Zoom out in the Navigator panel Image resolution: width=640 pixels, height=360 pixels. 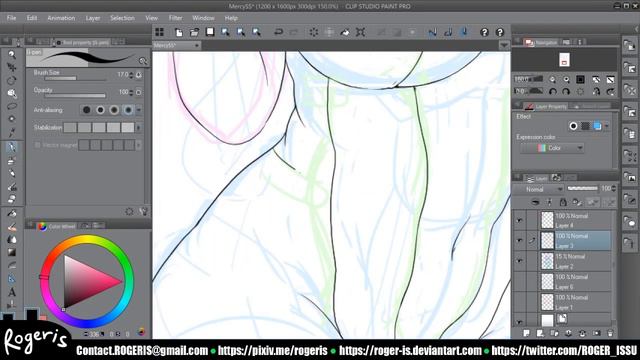[552, 80]
